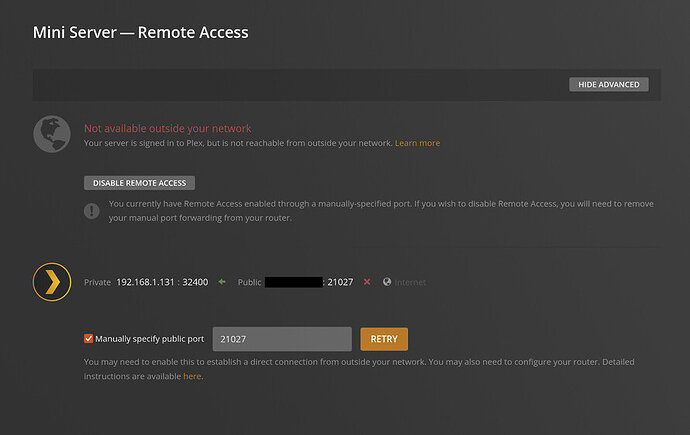Open the Learn more link
690x435 pixels.
(x=418, y=143)
